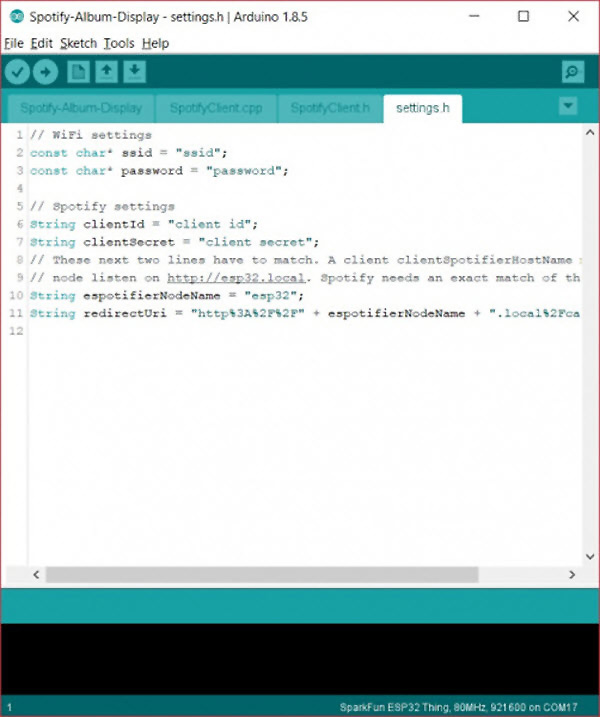The height and width of the screenshot is (717, 600).
Task: Click the redirectUri variable name on line 11
Action: pyautogui.click(x=125, y=313)
